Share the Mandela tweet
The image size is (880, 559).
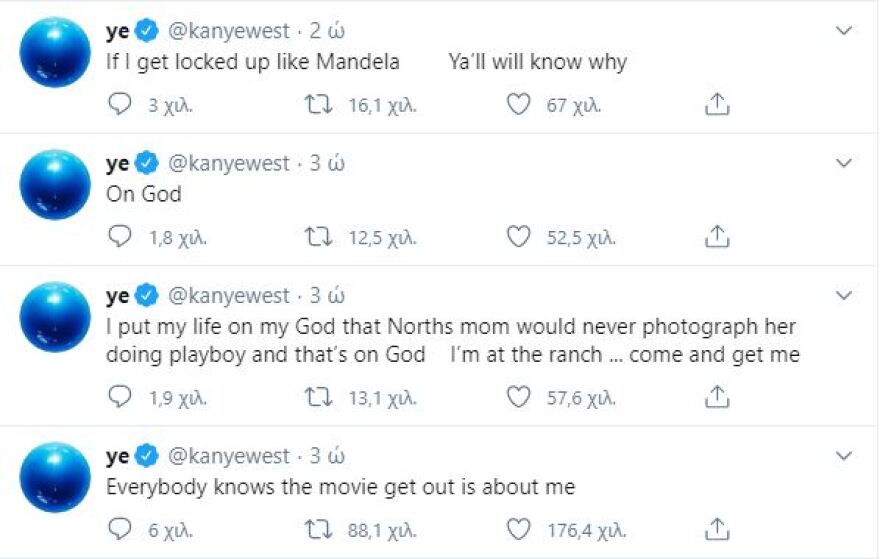tap(716, 104)
